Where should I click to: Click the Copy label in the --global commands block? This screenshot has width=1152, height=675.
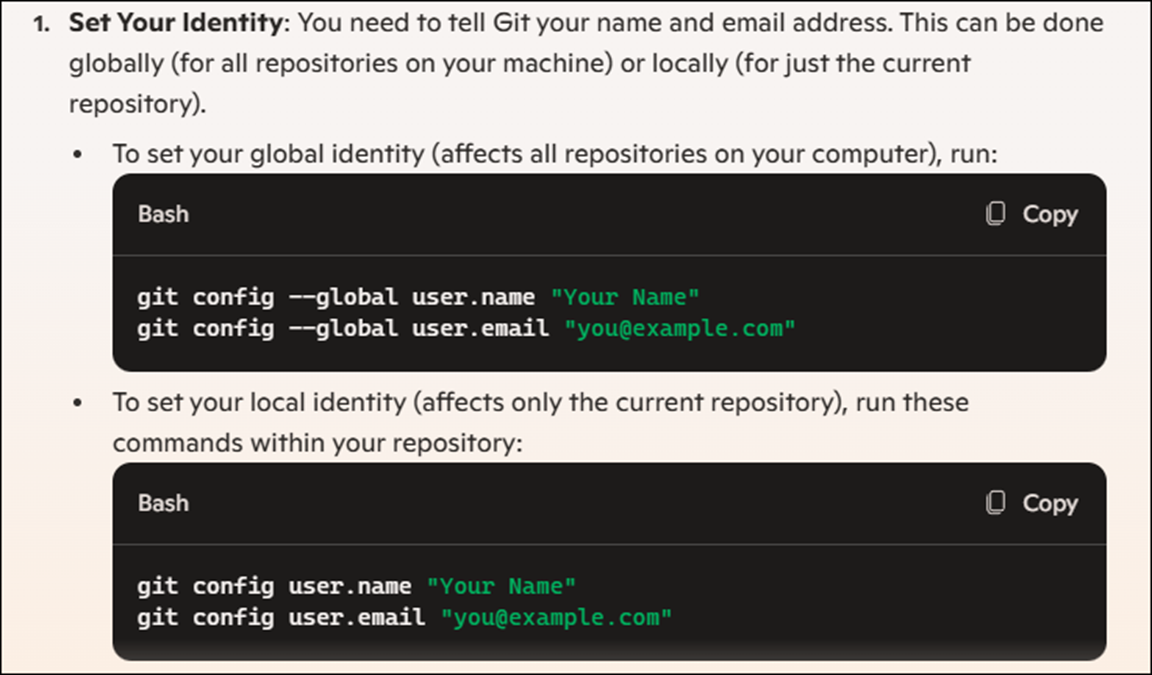1050,214
